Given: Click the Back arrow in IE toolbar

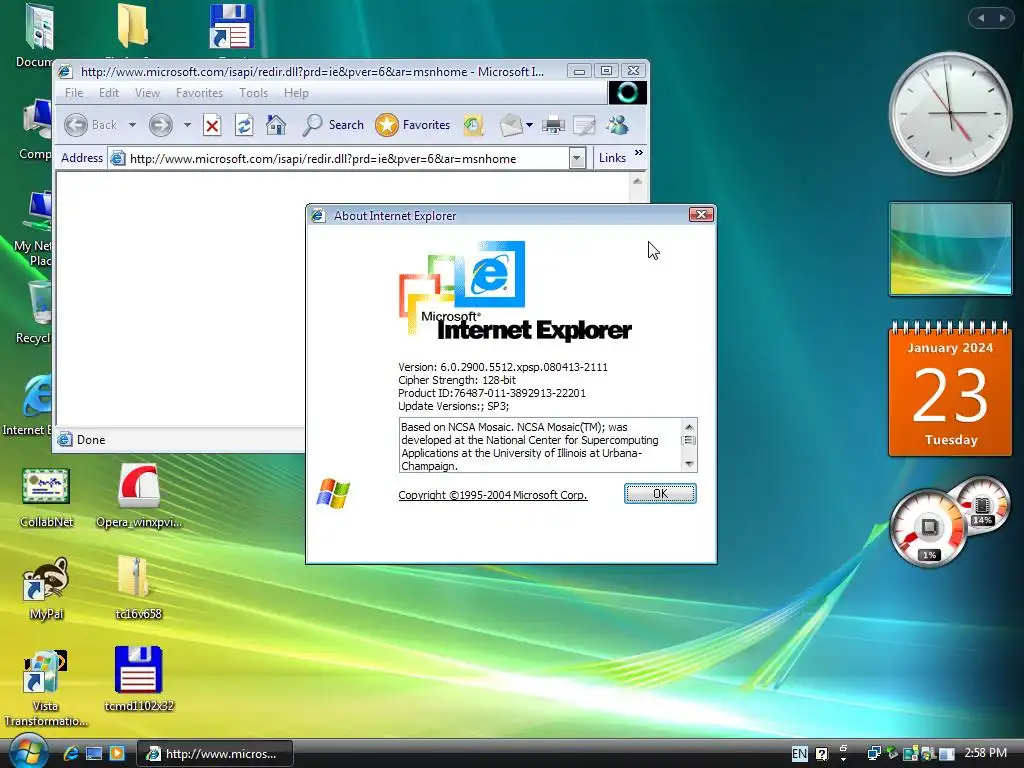Looking at the screenshot, I should coord(76,125).
